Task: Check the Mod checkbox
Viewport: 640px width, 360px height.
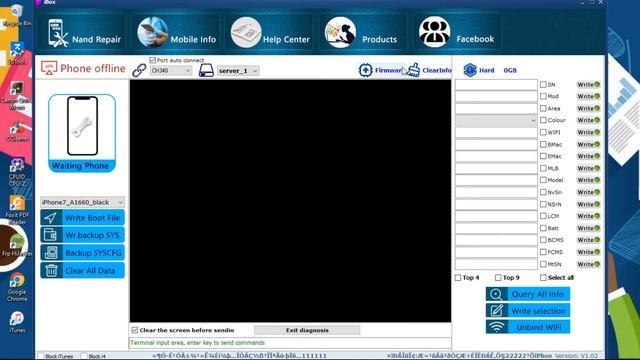Action: tap(543, 96)
